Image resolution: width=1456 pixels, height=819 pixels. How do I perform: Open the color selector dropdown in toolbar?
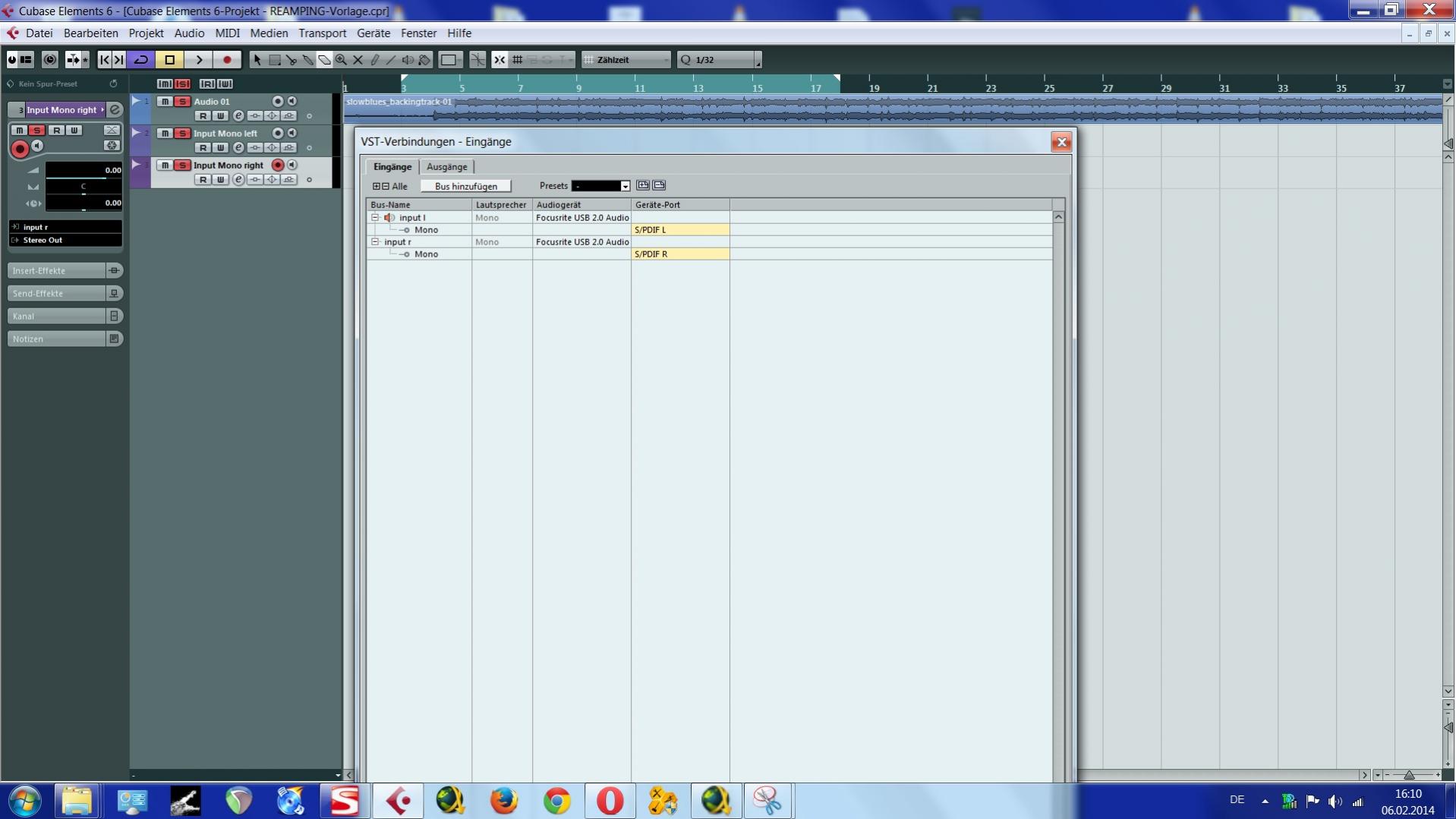(x=449, y=60)
